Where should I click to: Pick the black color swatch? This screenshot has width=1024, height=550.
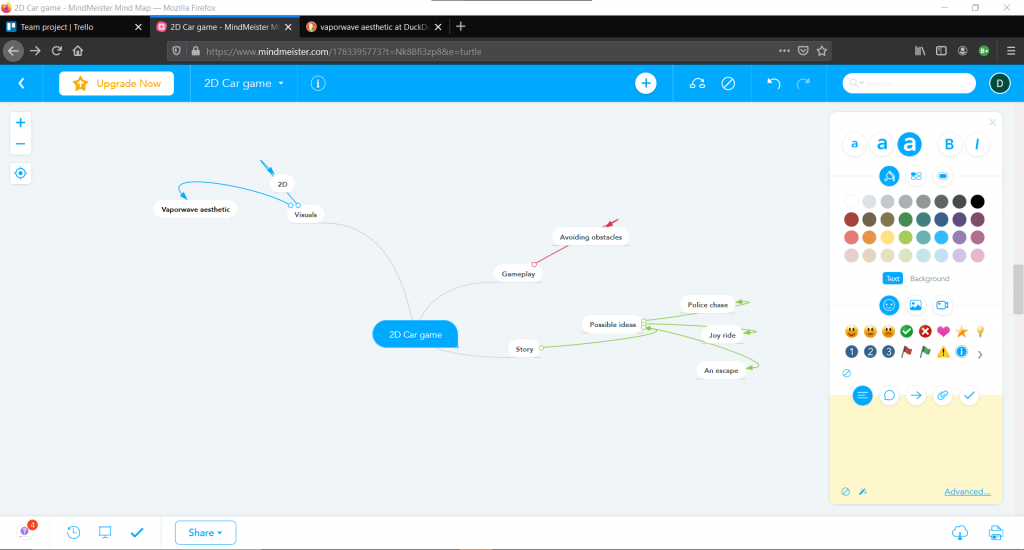click(x=977, y=202)
